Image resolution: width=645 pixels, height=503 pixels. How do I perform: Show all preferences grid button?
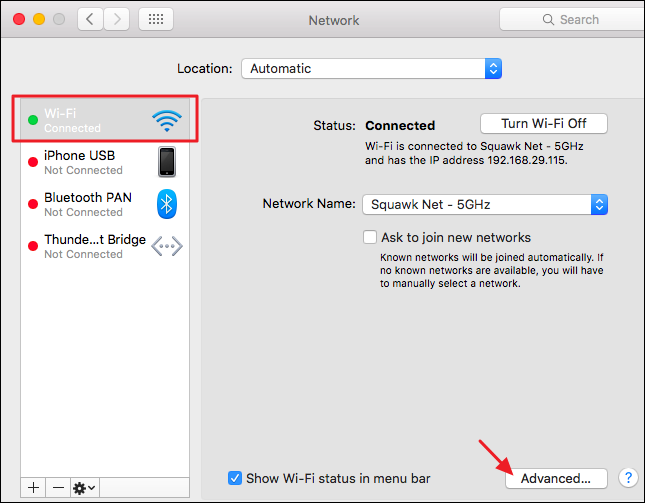[x=155, y=19]
